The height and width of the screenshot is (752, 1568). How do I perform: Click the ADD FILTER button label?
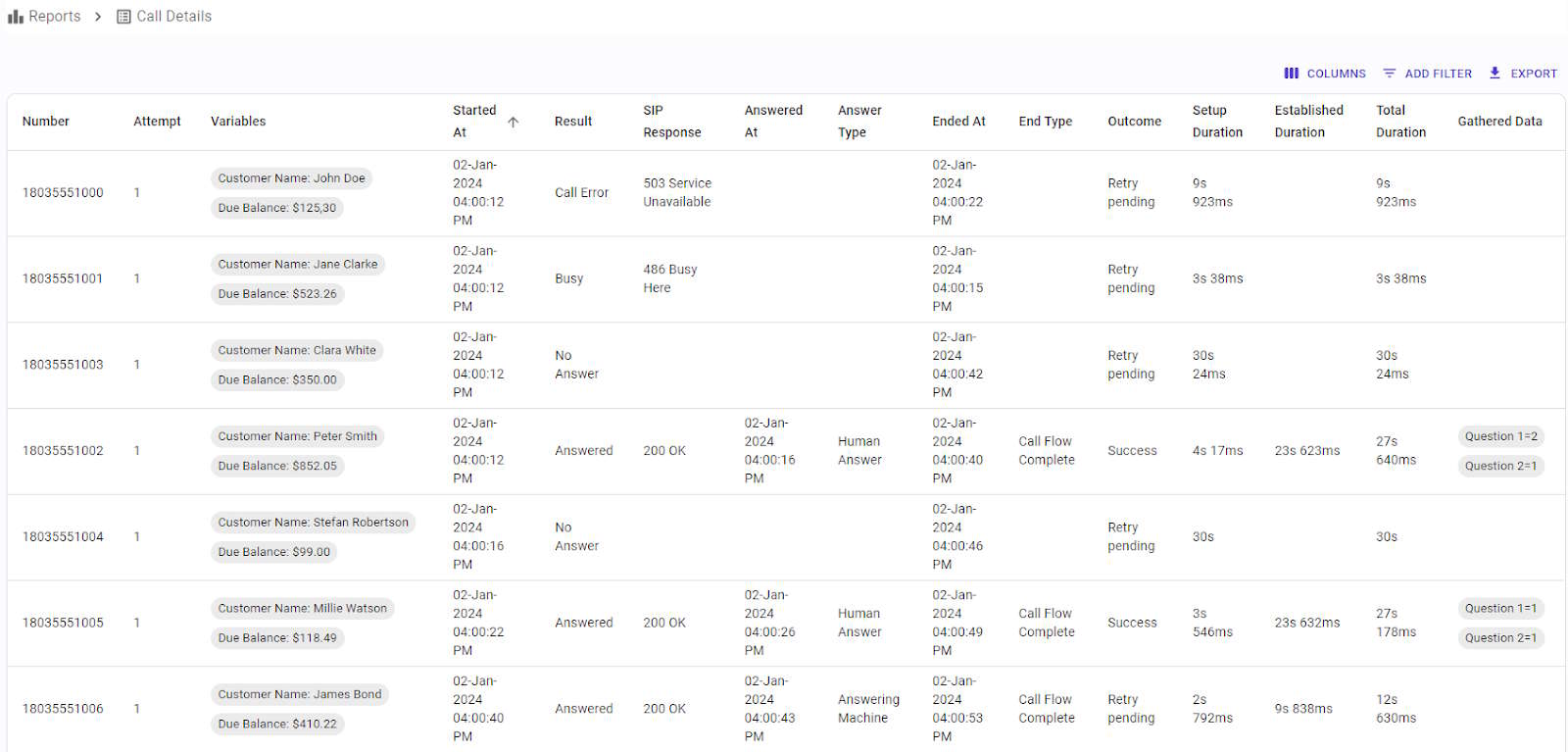[x=1438, y=74]
